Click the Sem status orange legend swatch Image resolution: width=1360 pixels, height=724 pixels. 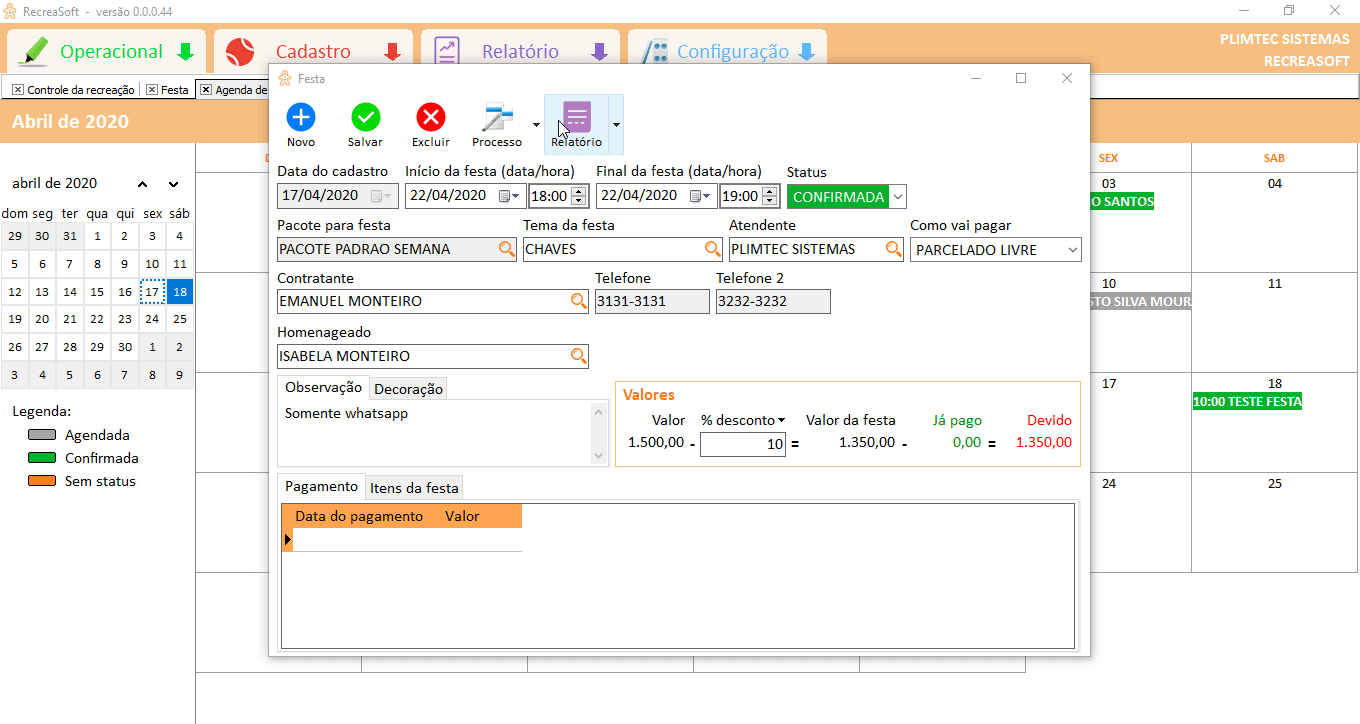pyautogui.click(x=42, y=481)
